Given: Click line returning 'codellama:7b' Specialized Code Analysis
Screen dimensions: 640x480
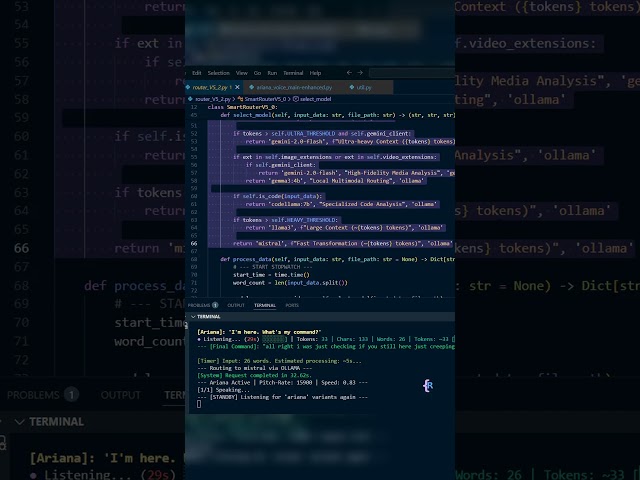Looking at the screenshot, I should (341, 204).
